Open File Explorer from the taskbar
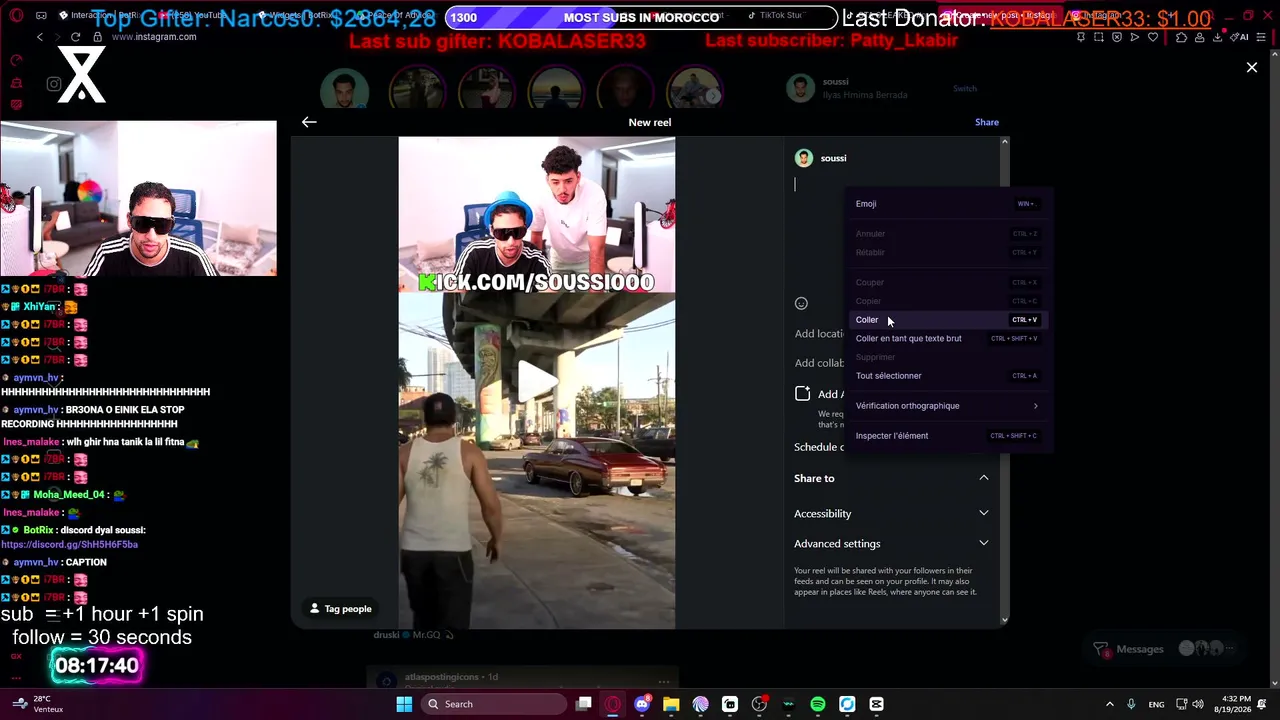The height and width of the screenshot is (720, 1280). point(671,704)
